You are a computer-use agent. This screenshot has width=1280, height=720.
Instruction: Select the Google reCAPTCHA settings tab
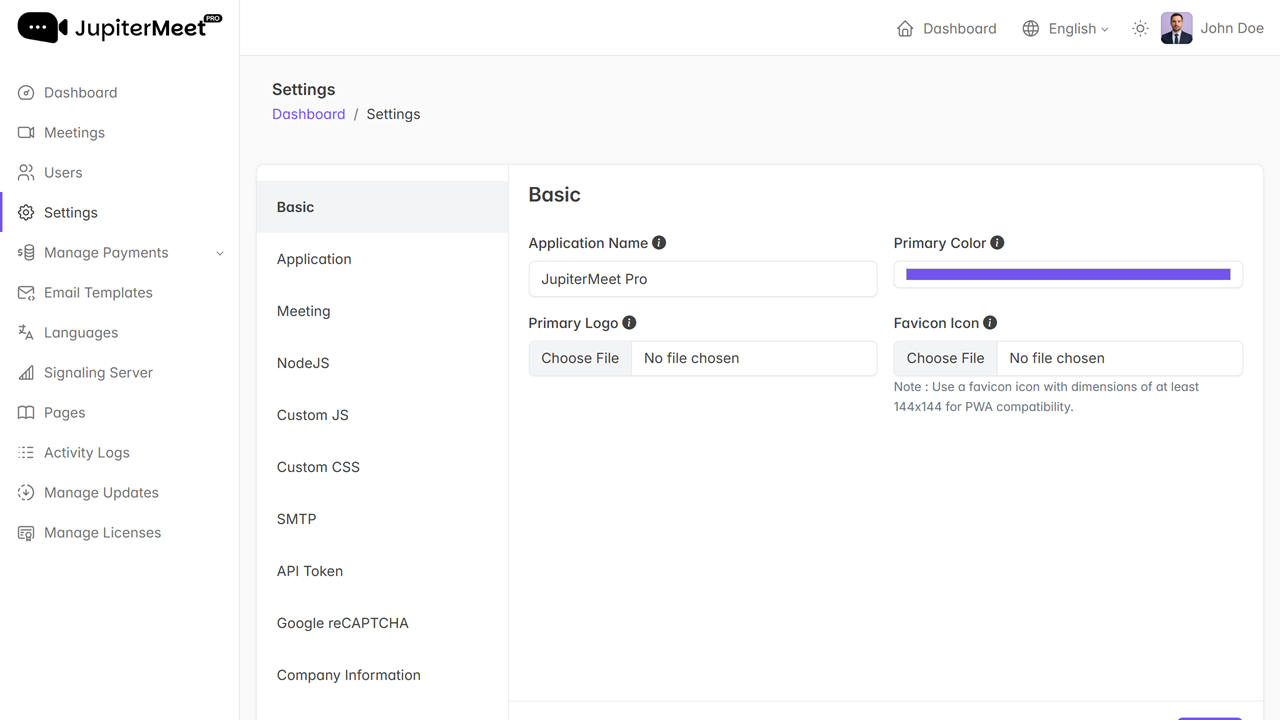point(343,623)
